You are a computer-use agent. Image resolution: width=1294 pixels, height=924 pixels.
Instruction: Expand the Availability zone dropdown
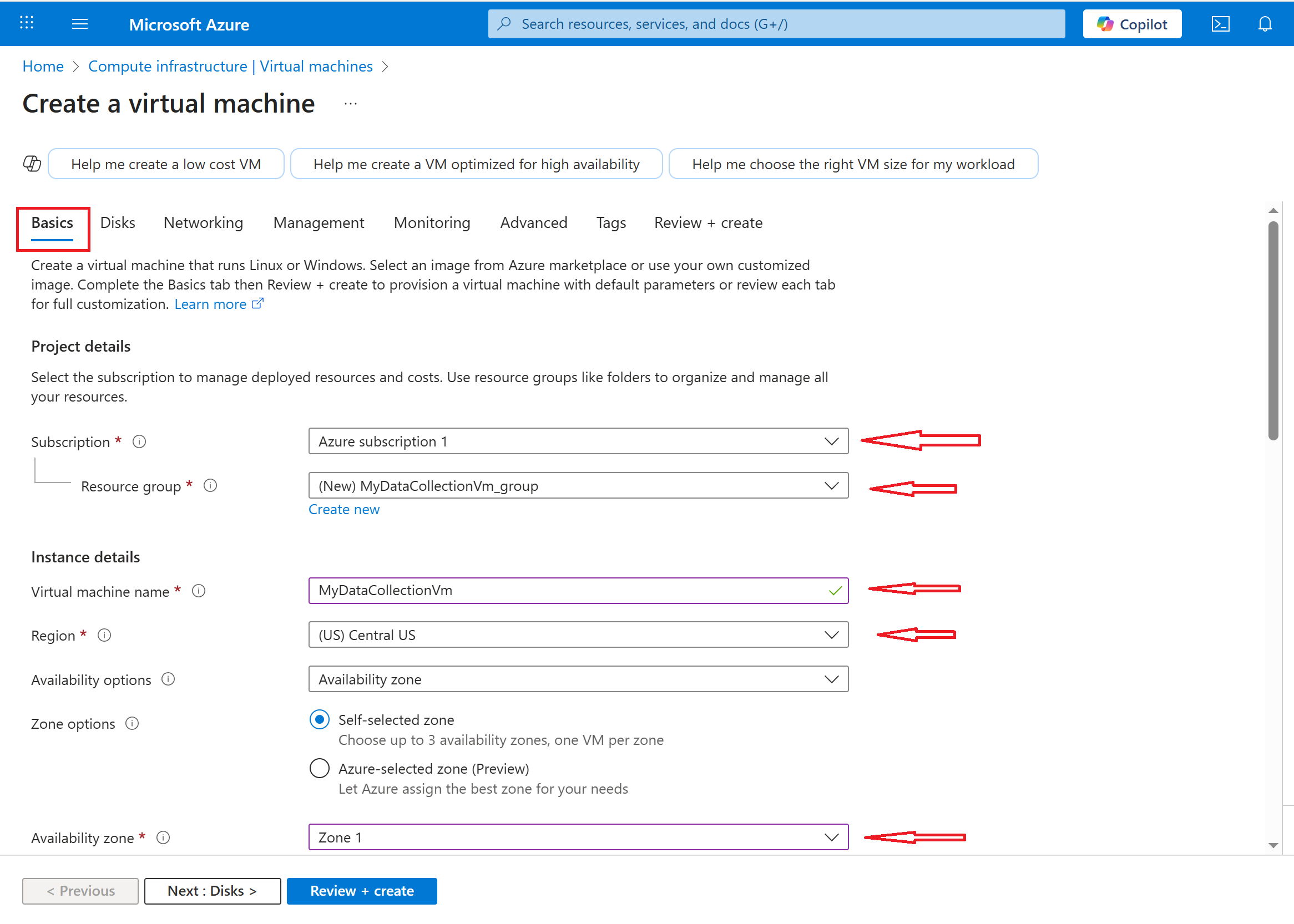578,837
